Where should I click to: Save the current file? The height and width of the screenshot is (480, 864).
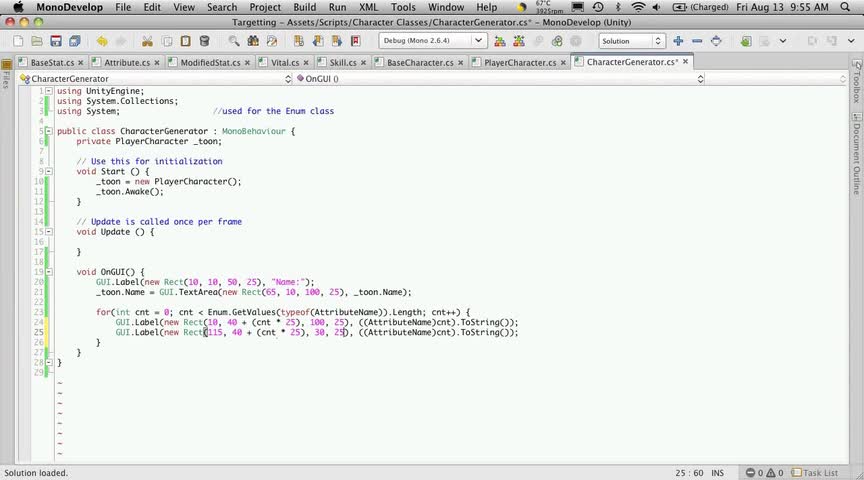pos(56,41)
